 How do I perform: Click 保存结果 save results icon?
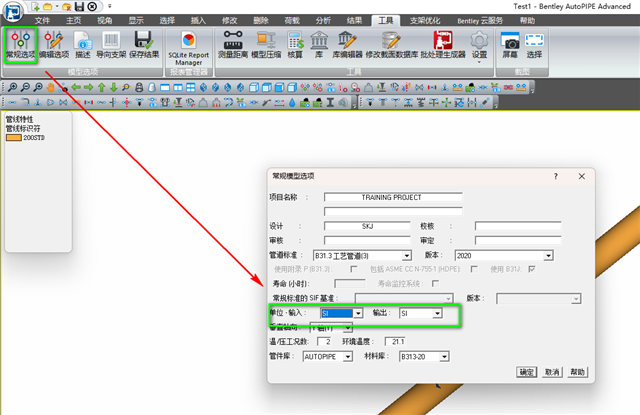pos(144,44)
